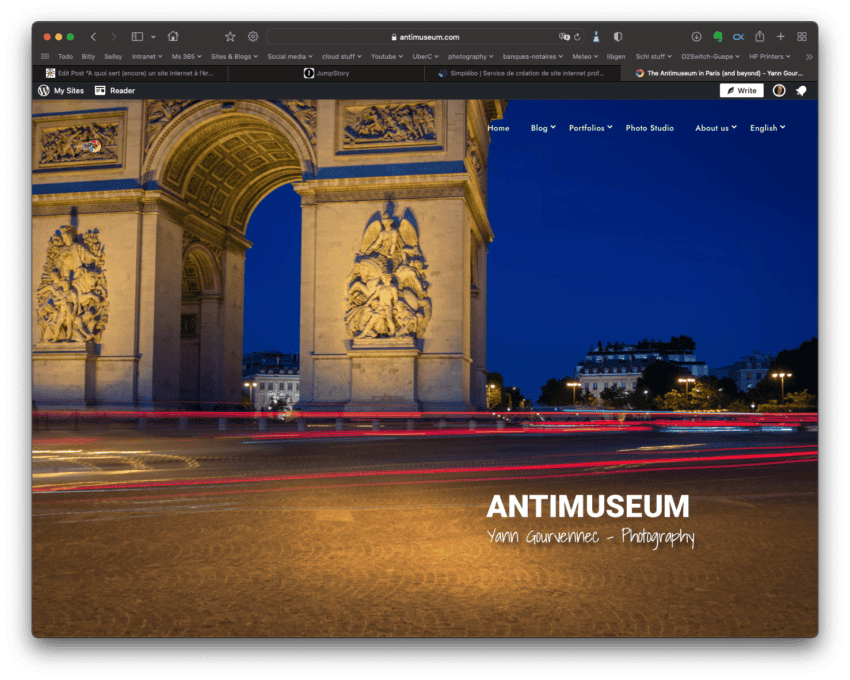
Task: Open the Social media bookmarks folder
Action: tap(290, 56)
